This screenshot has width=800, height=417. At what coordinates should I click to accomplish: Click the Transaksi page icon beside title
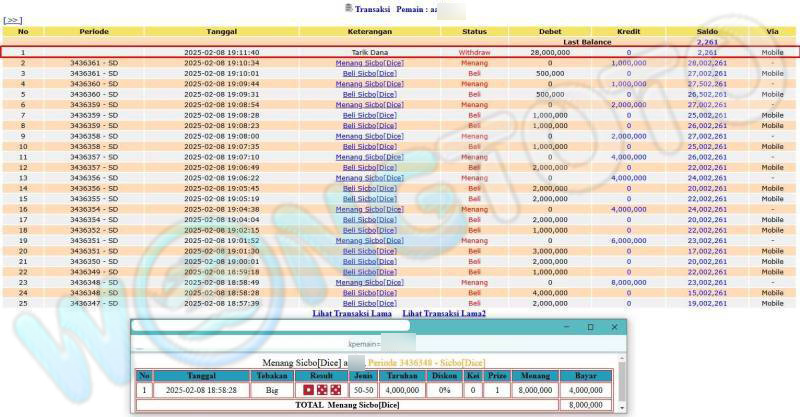pyautogui.click(x=348, y=8)
